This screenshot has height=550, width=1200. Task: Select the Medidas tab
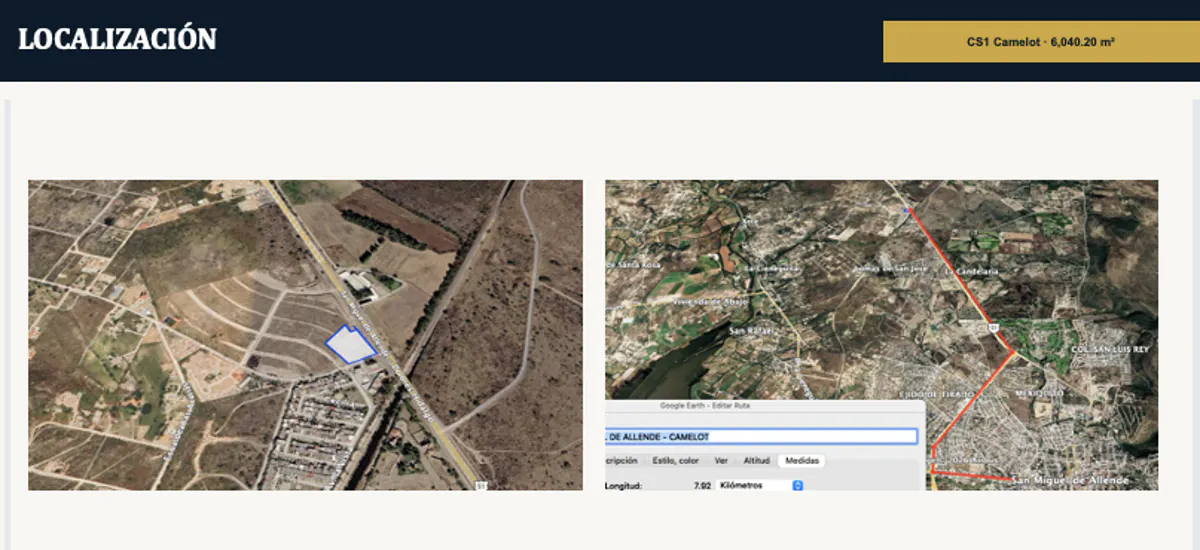[x=803, y=460]
